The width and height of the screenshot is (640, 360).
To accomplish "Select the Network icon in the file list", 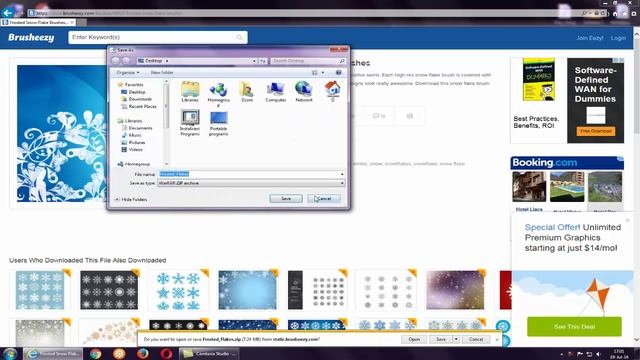I will tap(304, 92).
